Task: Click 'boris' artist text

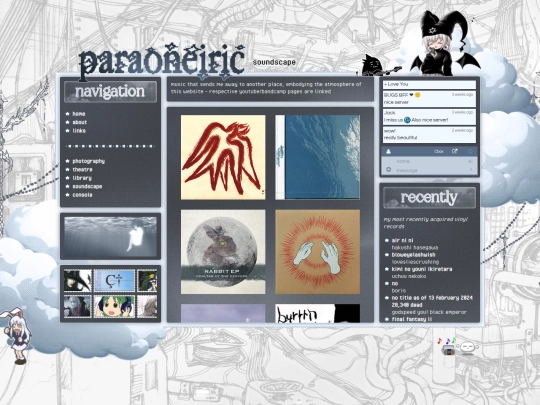Action: (398, 291)
